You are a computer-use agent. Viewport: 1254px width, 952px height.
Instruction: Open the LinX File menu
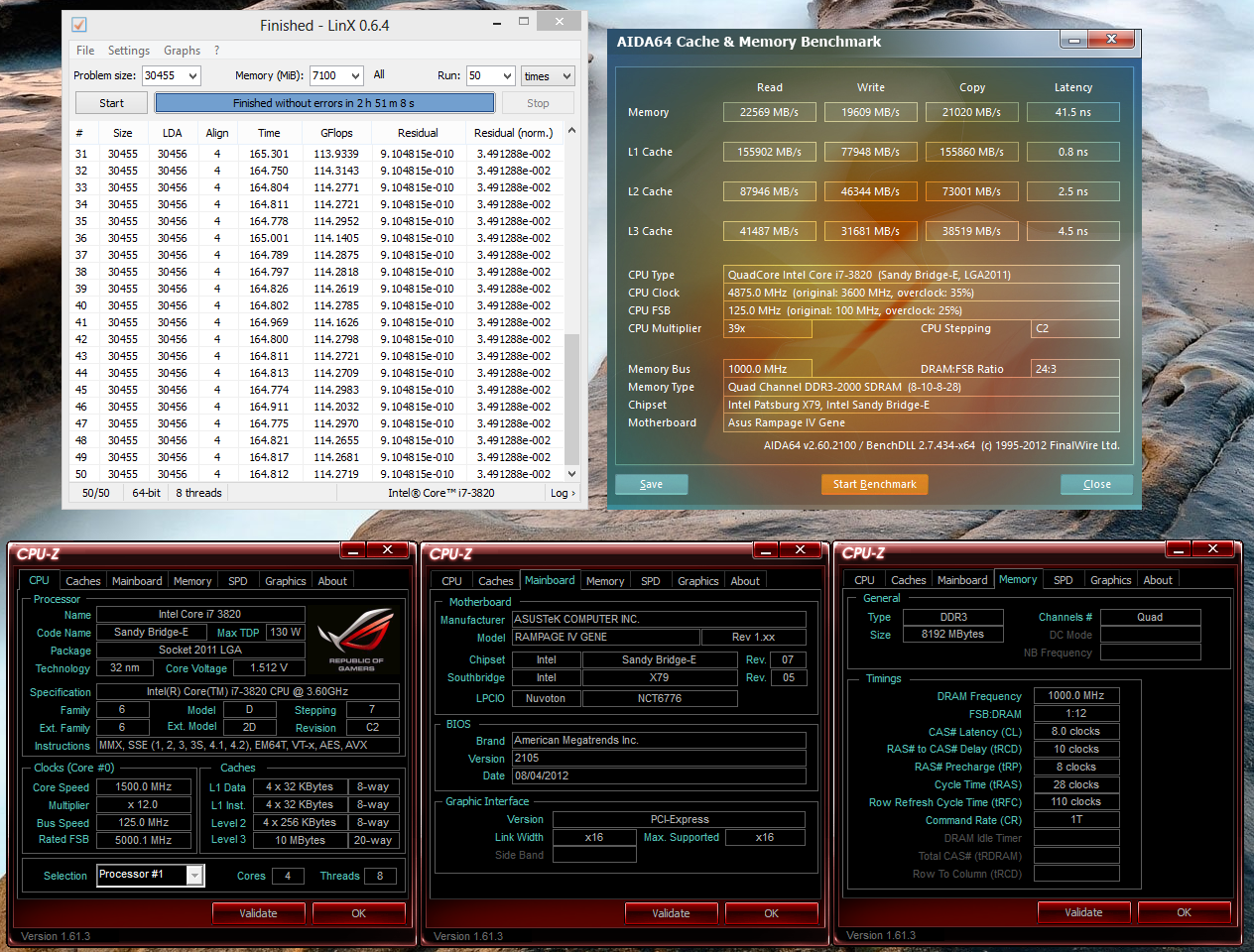[85, 51]
